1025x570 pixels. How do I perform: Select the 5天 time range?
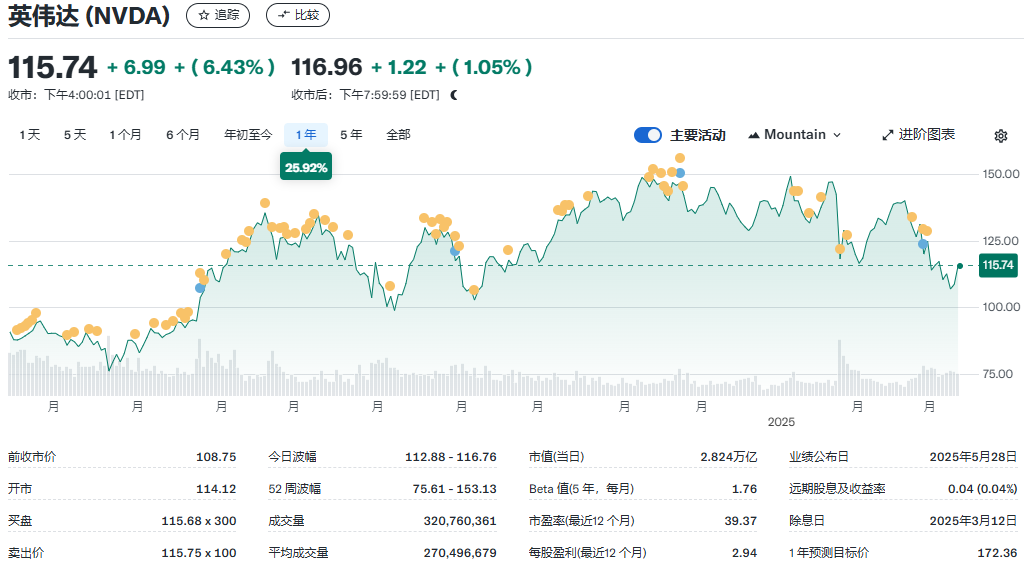(75, 135)
